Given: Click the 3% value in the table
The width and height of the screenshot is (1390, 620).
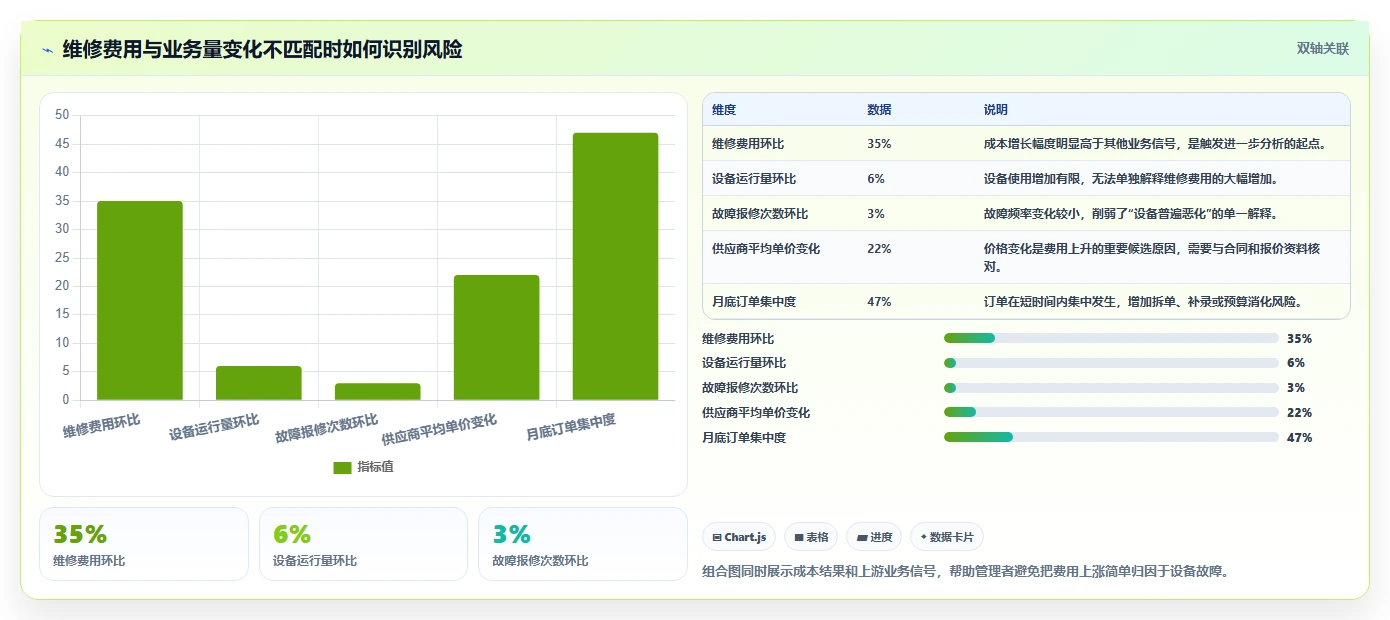Looking at the screenshot, I should pyautogui.click(x=876, y=214).
